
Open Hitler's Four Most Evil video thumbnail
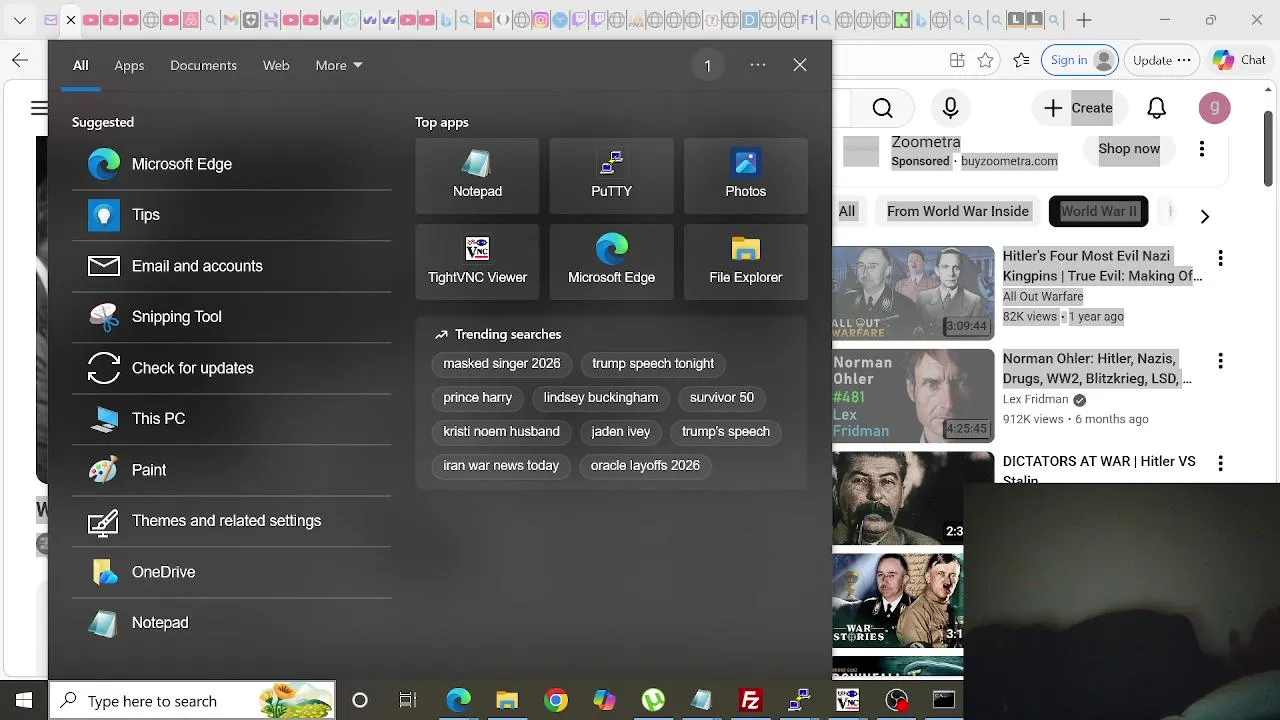914,292
